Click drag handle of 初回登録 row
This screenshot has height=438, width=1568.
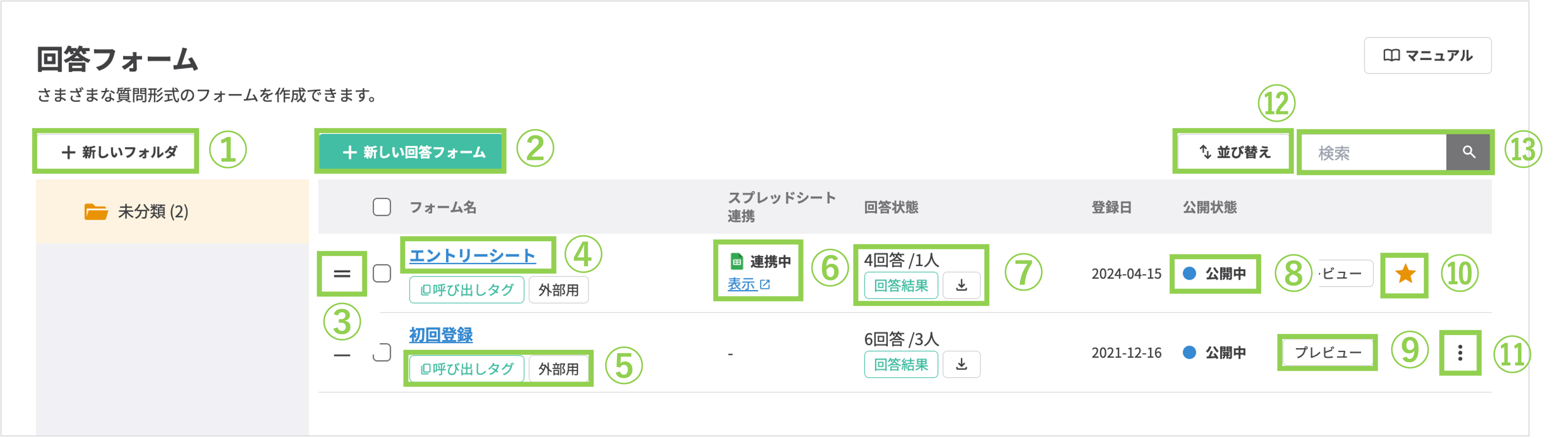coord(342,355)
